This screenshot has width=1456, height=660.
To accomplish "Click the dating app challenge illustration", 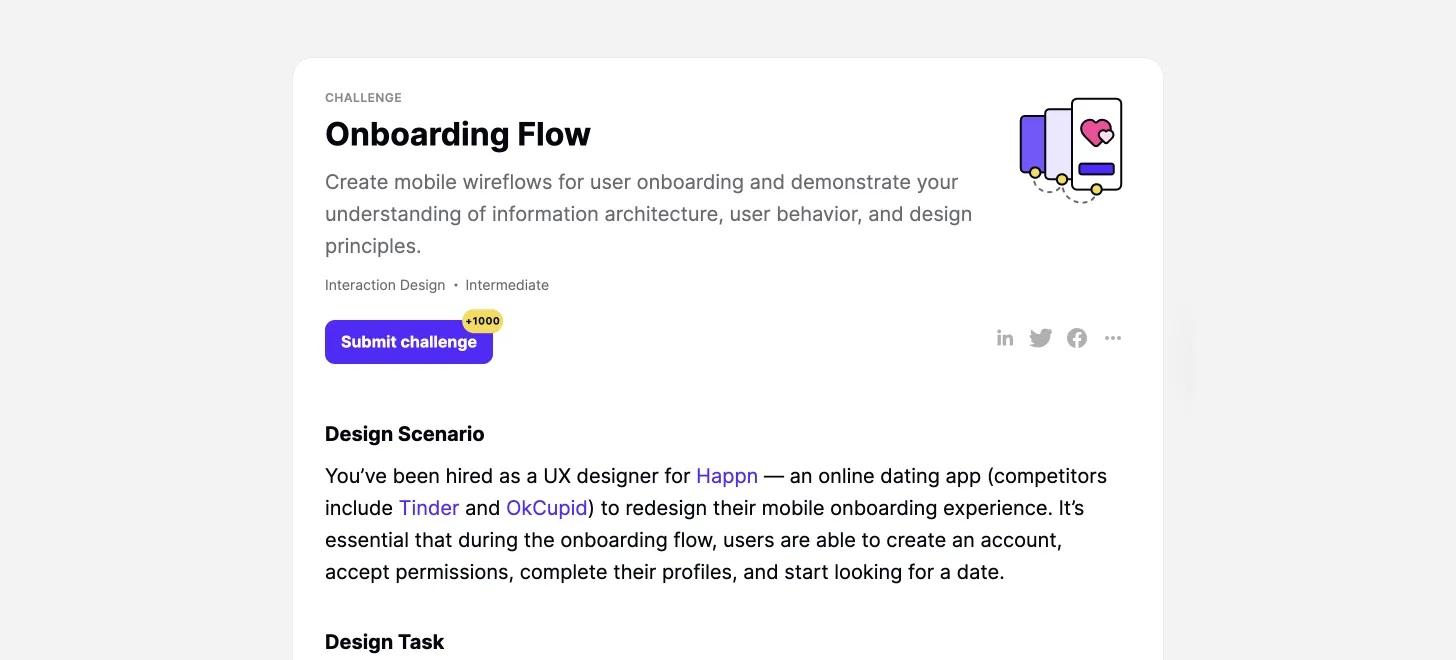I will (x=1070, y=148).
